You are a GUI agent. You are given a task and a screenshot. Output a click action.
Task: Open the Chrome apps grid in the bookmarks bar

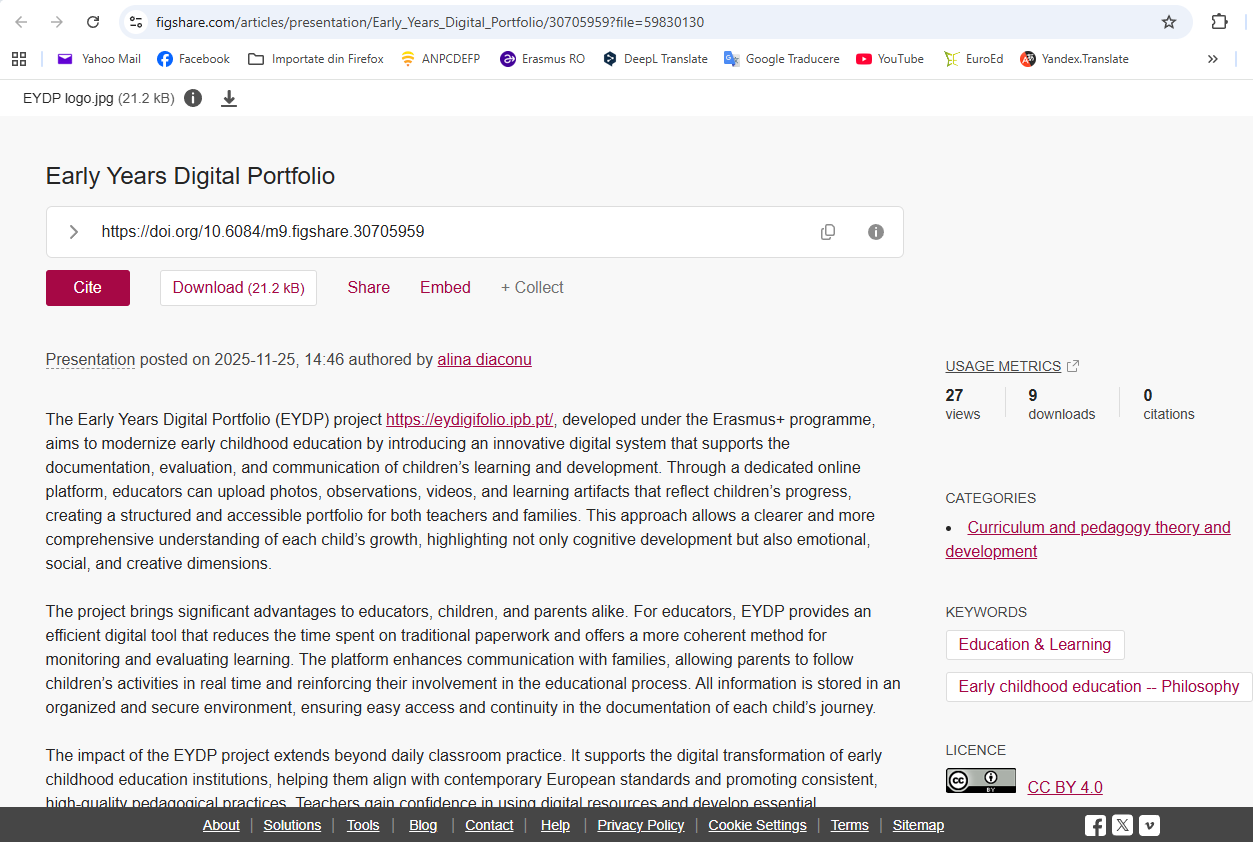tap(19, 59)
